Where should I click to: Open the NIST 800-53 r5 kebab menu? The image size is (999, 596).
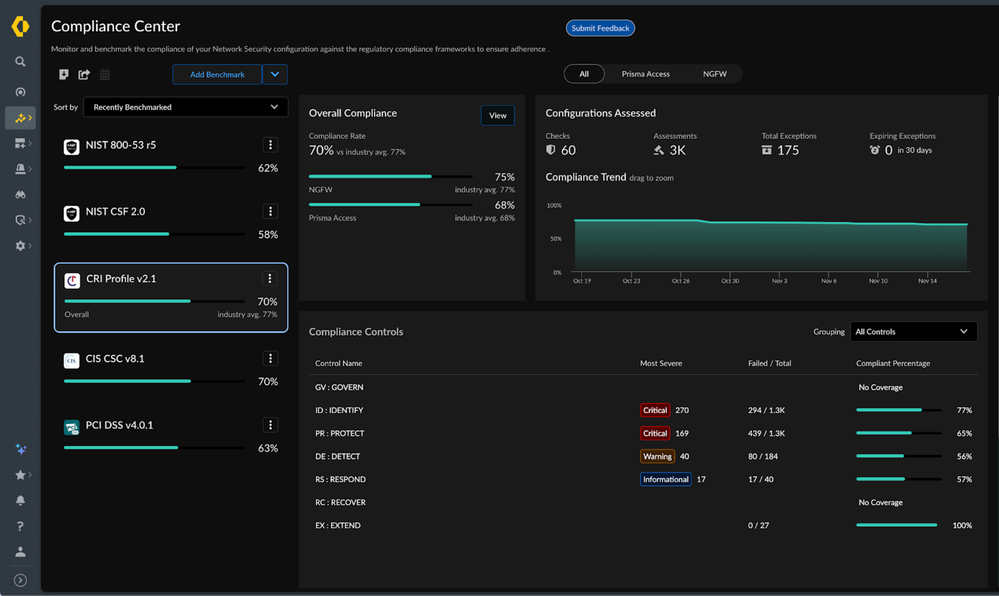270,144
